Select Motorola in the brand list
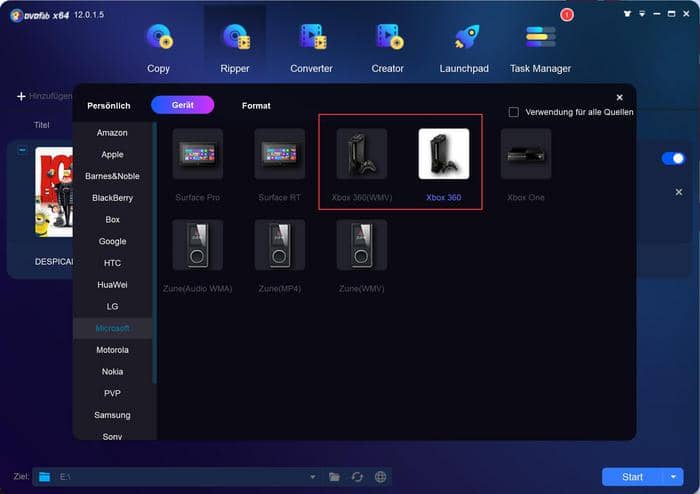700x494 pixels. [x=112, y=350]
